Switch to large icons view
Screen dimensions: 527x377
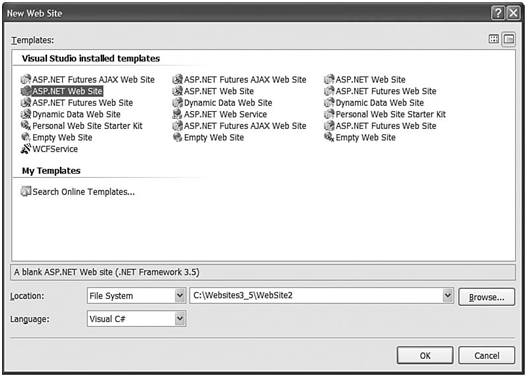pos(493,39)
